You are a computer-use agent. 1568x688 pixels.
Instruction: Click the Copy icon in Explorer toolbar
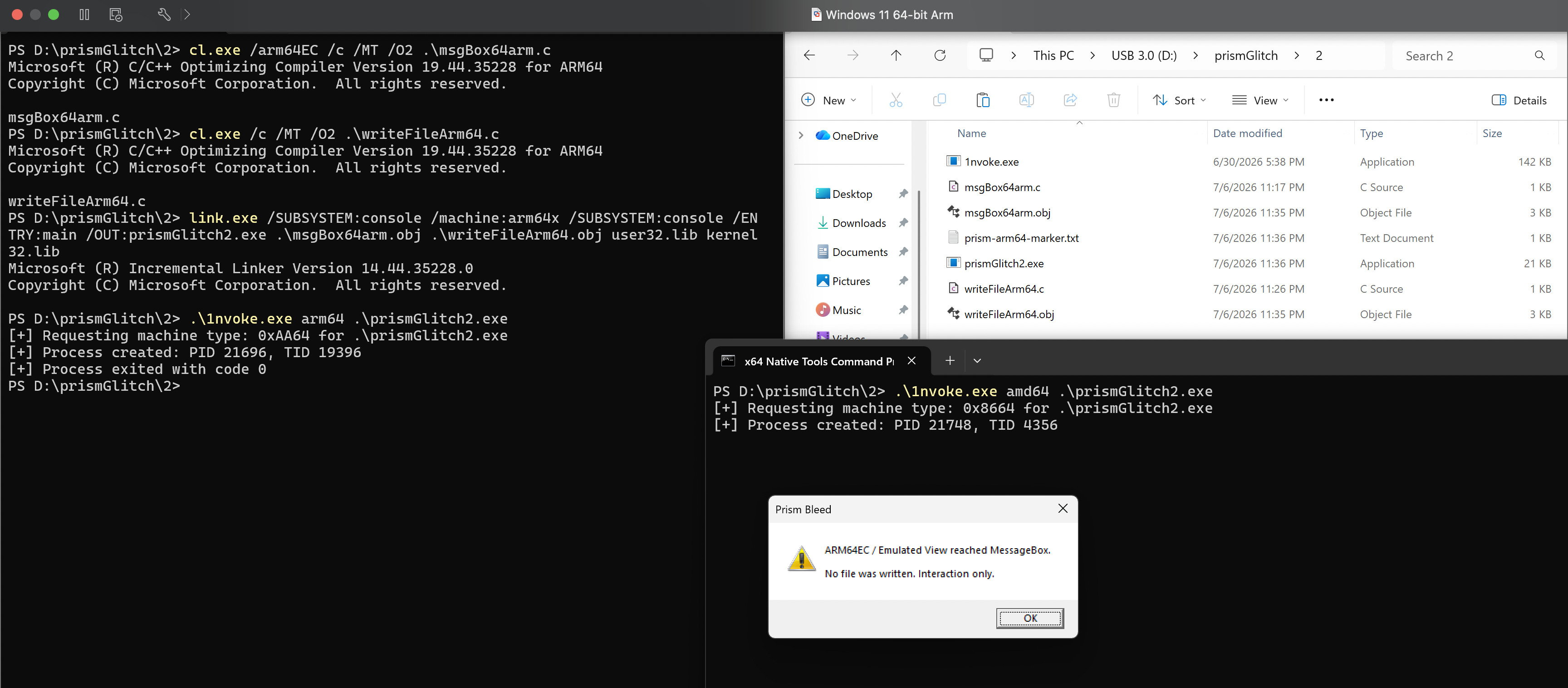pyautogui.click(x=939, y=100)
